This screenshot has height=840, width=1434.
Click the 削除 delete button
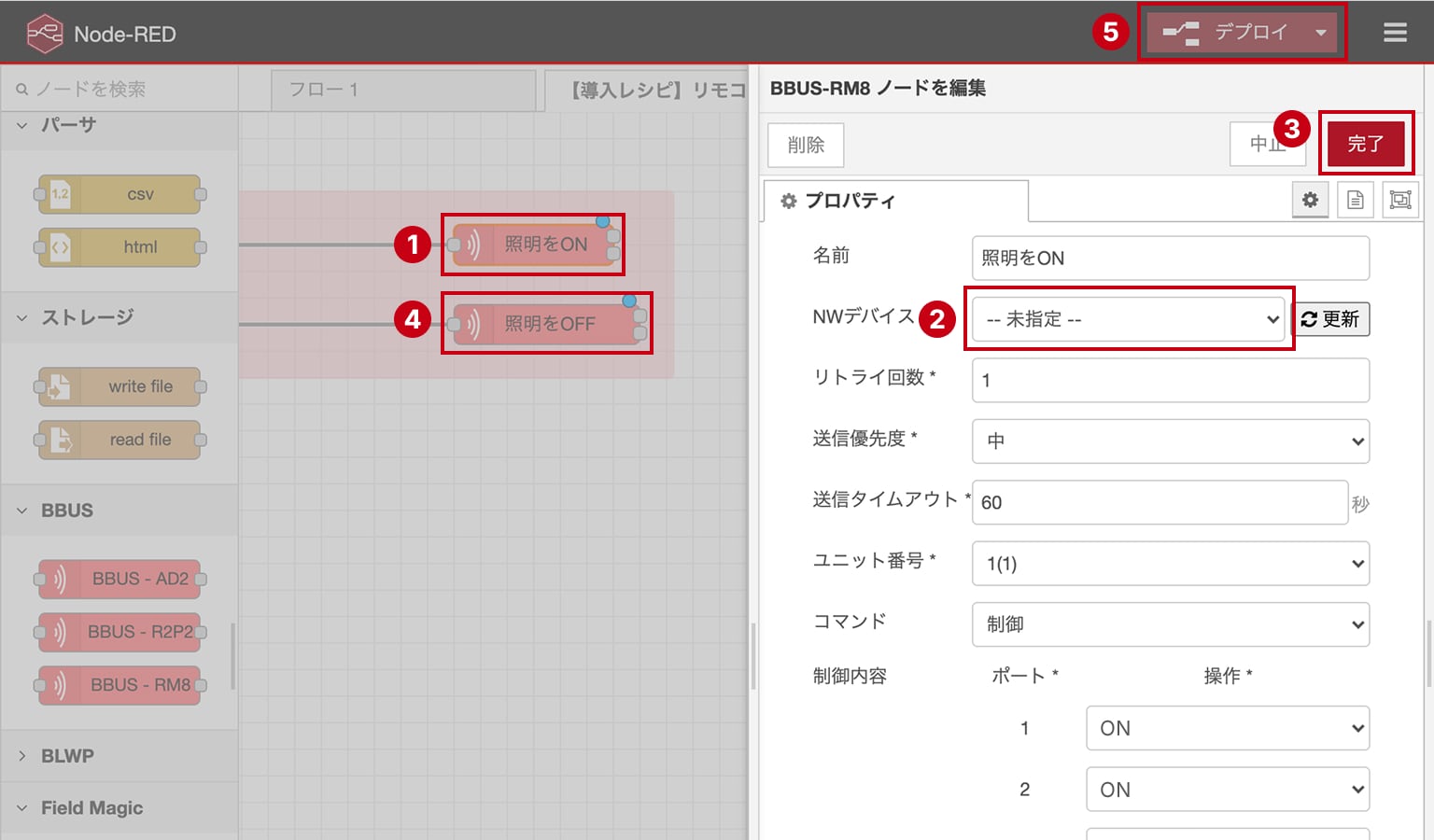tap(806, 145)
